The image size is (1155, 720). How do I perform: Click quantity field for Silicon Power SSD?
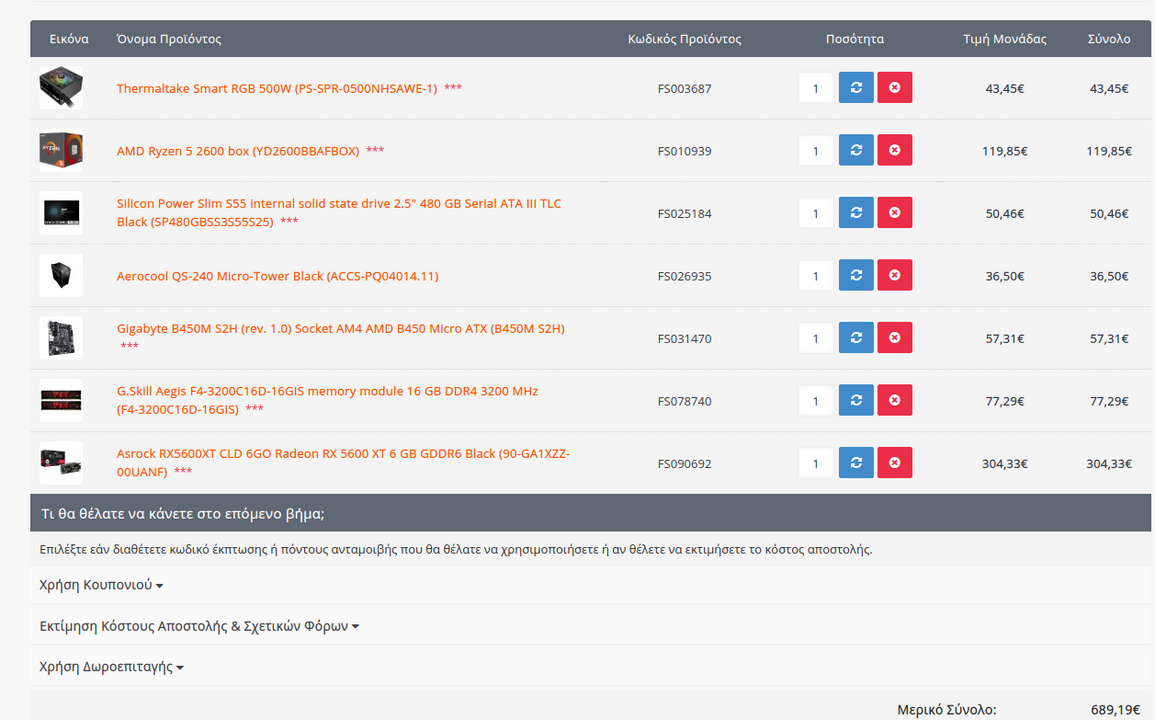(x=815, y=214)
